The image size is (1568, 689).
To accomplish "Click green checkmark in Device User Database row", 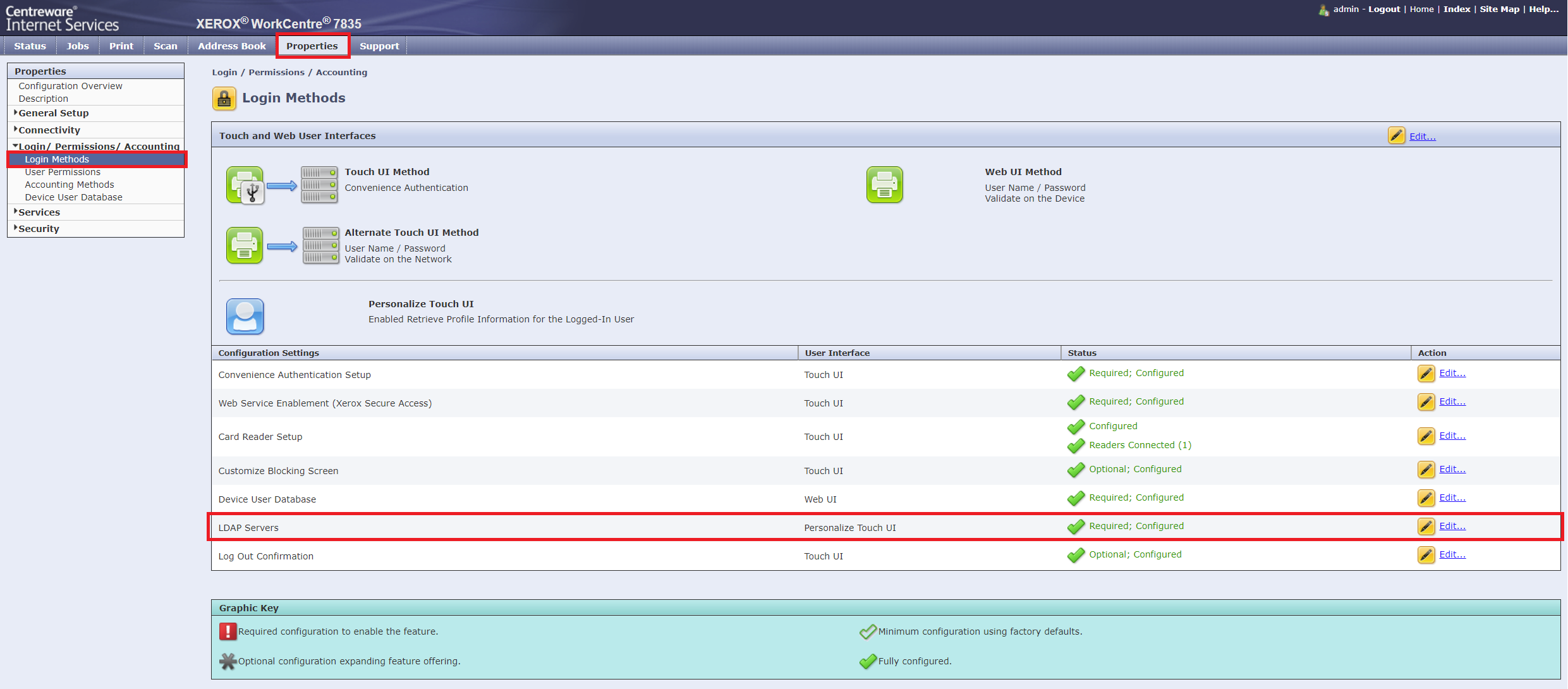I will tap(1075, 499).
